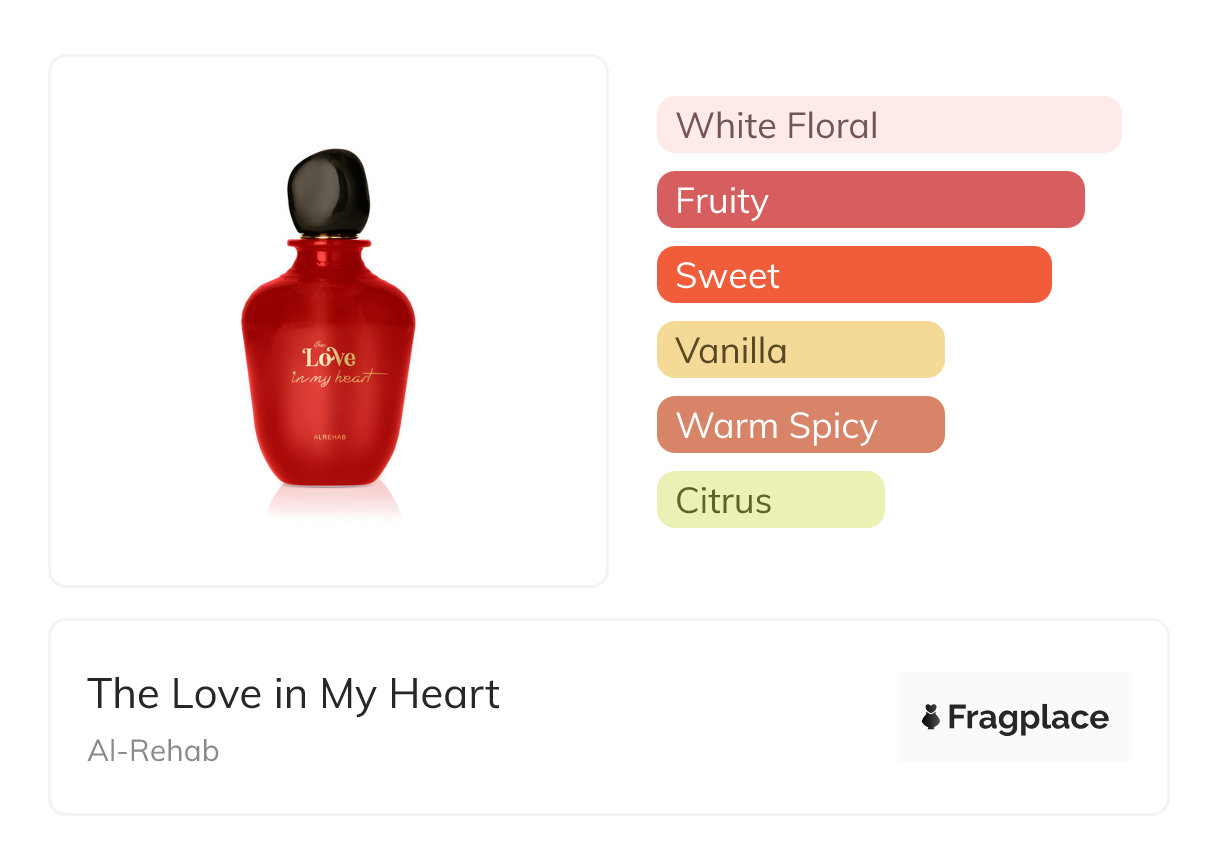
Task: Select the Warm Spicy accord bar
Action: point(800,425)
